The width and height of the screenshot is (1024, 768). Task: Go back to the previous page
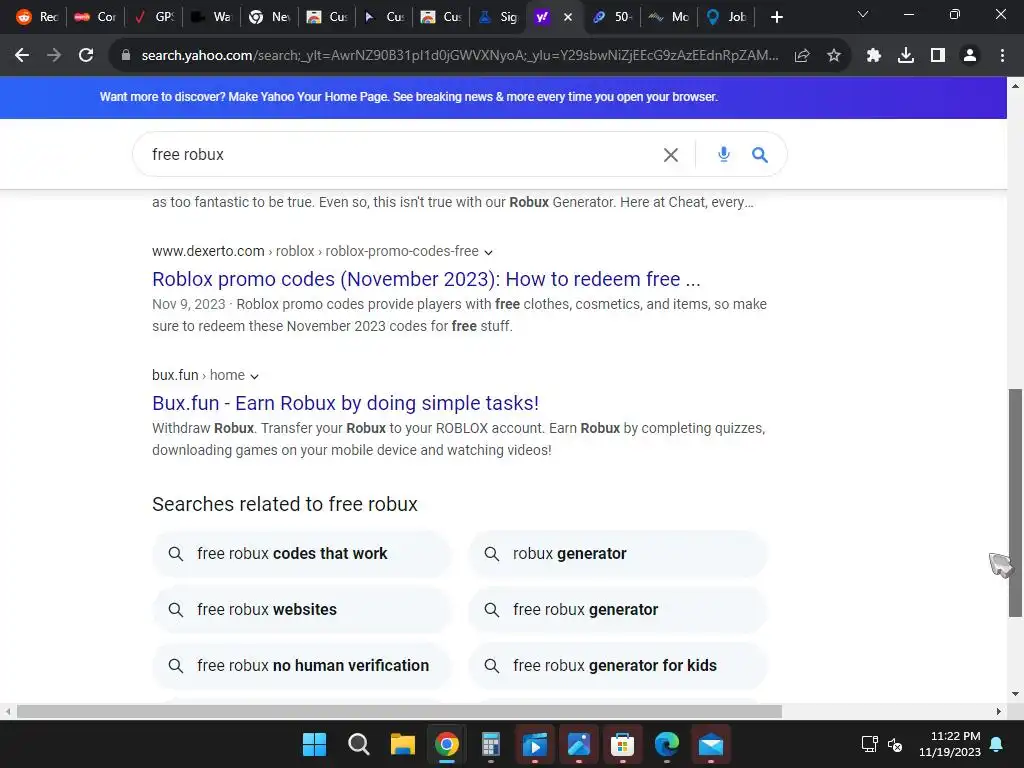tap(22, 56)
